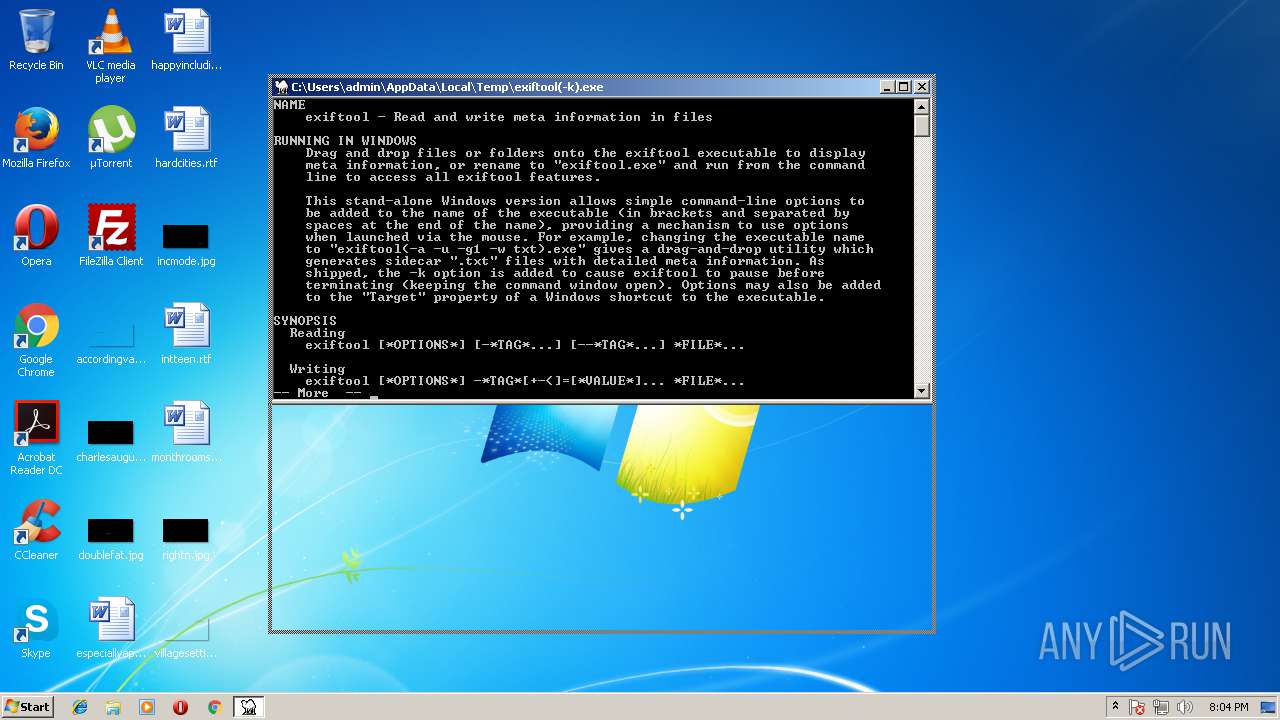Select monthrooms... Word document
Screen dimensions: 1280x720
pos(186,432)
